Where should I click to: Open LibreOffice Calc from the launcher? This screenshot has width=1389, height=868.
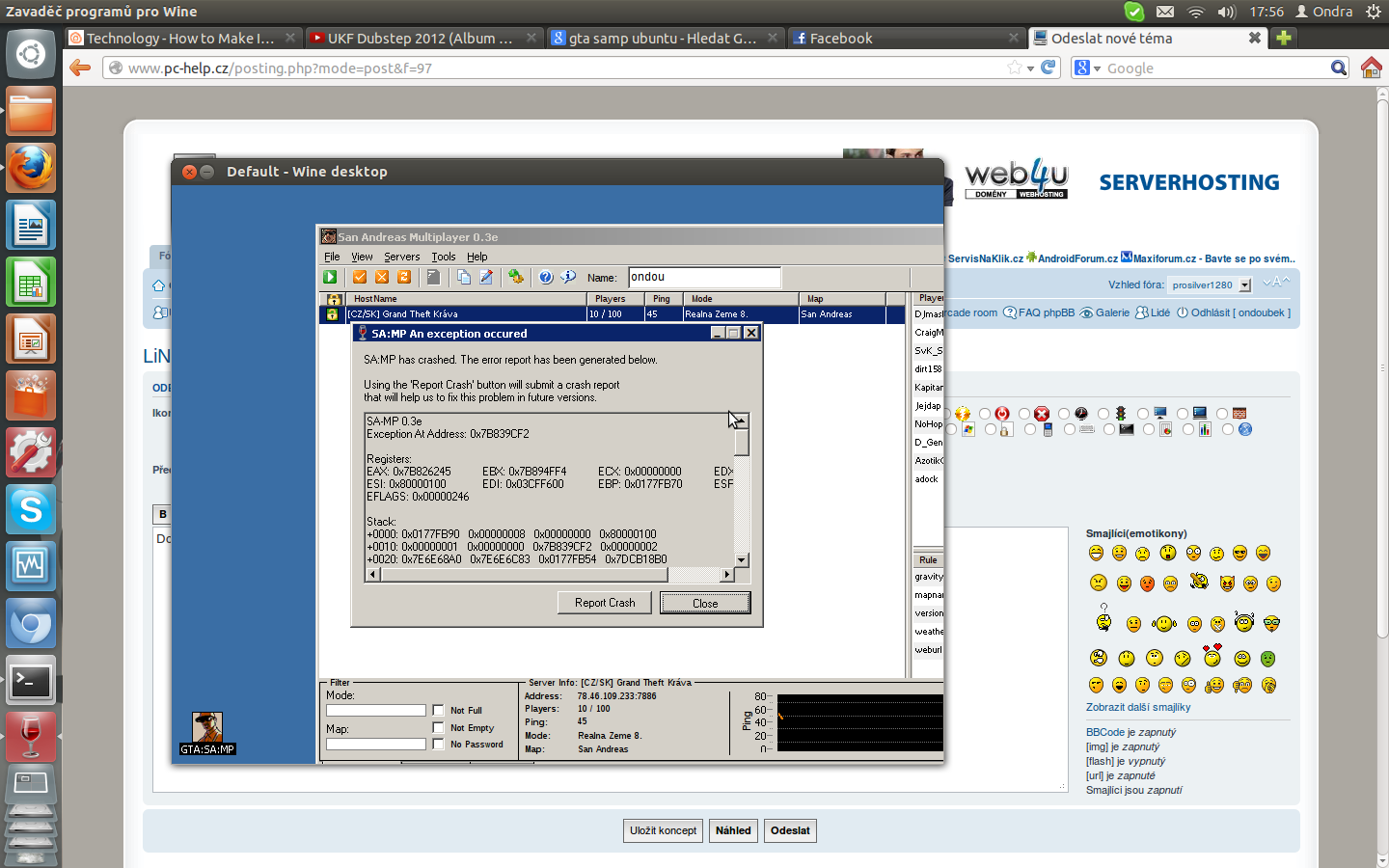coord(31,282)
